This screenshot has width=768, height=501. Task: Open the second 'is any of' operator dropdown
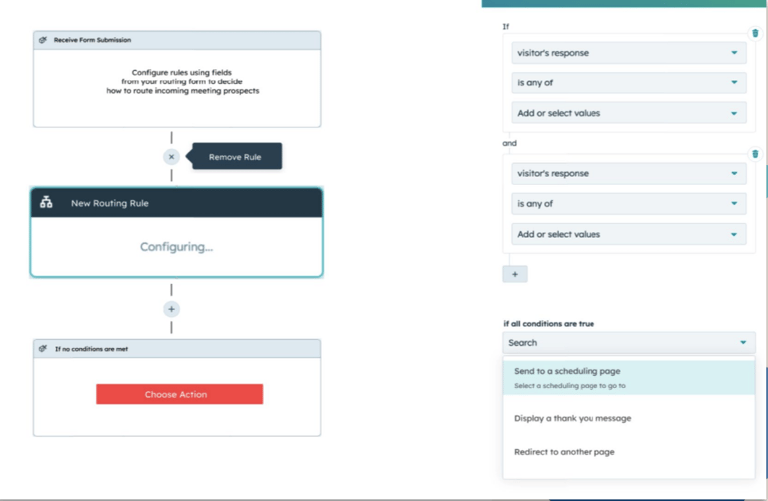coord(629,204)
